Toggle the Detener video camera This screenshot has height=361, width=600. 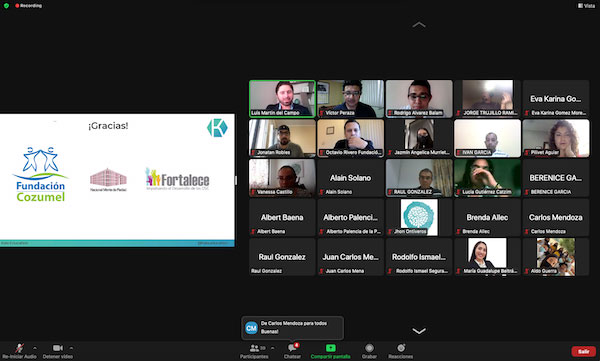(58, 348)
